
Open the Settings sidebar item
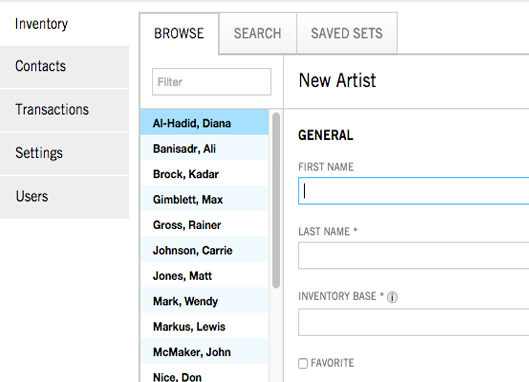(x=64, y=154)
